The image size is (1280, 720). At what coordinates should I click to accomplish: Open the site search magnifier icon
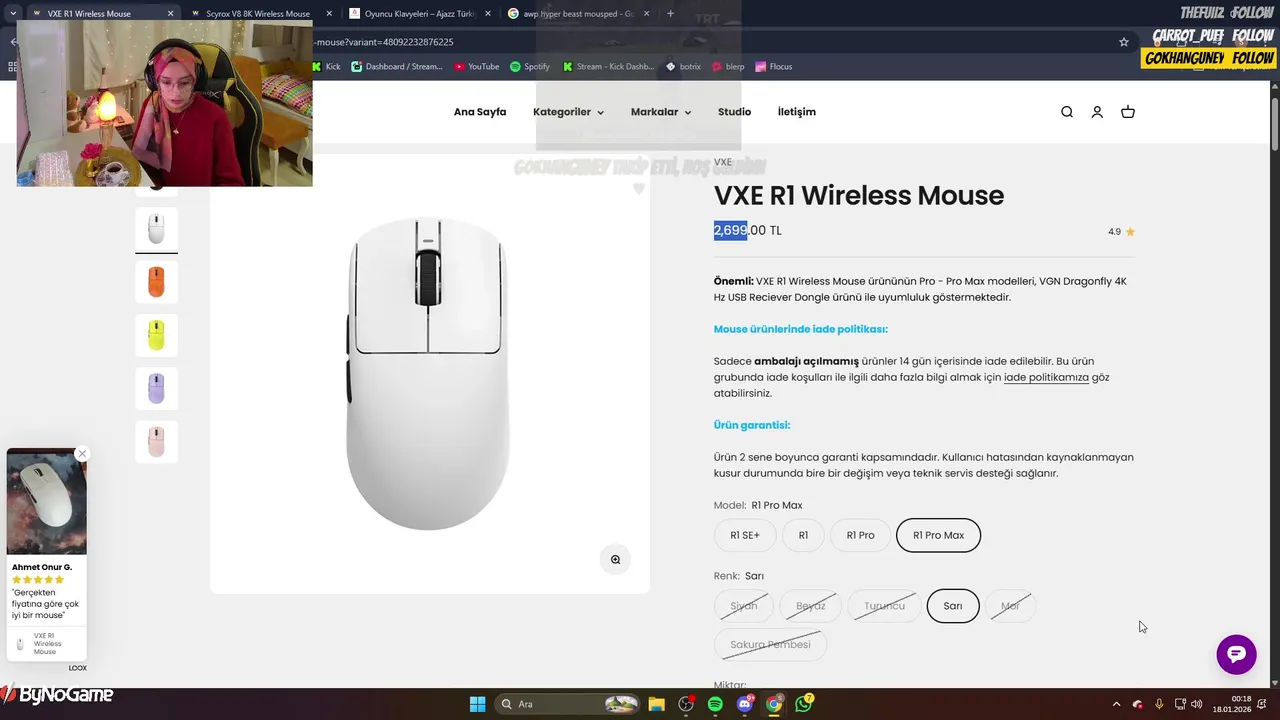click(1067, 112)
